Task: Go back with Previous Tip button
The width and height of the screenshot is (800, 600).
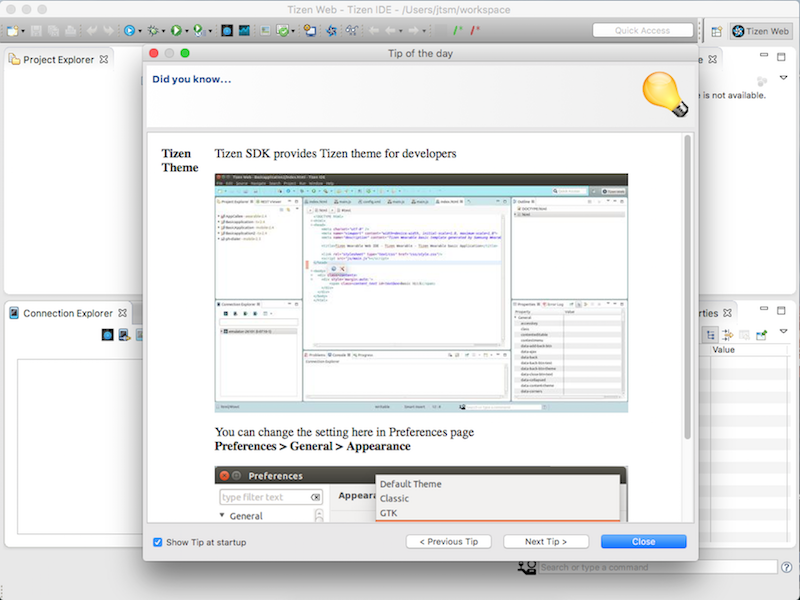Action: coord(449,542)
